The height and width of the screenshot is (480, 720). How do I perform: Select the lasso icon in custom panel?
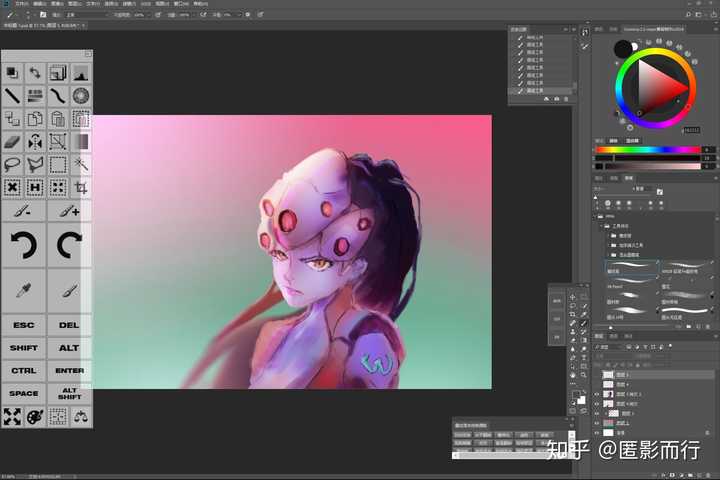12,164
